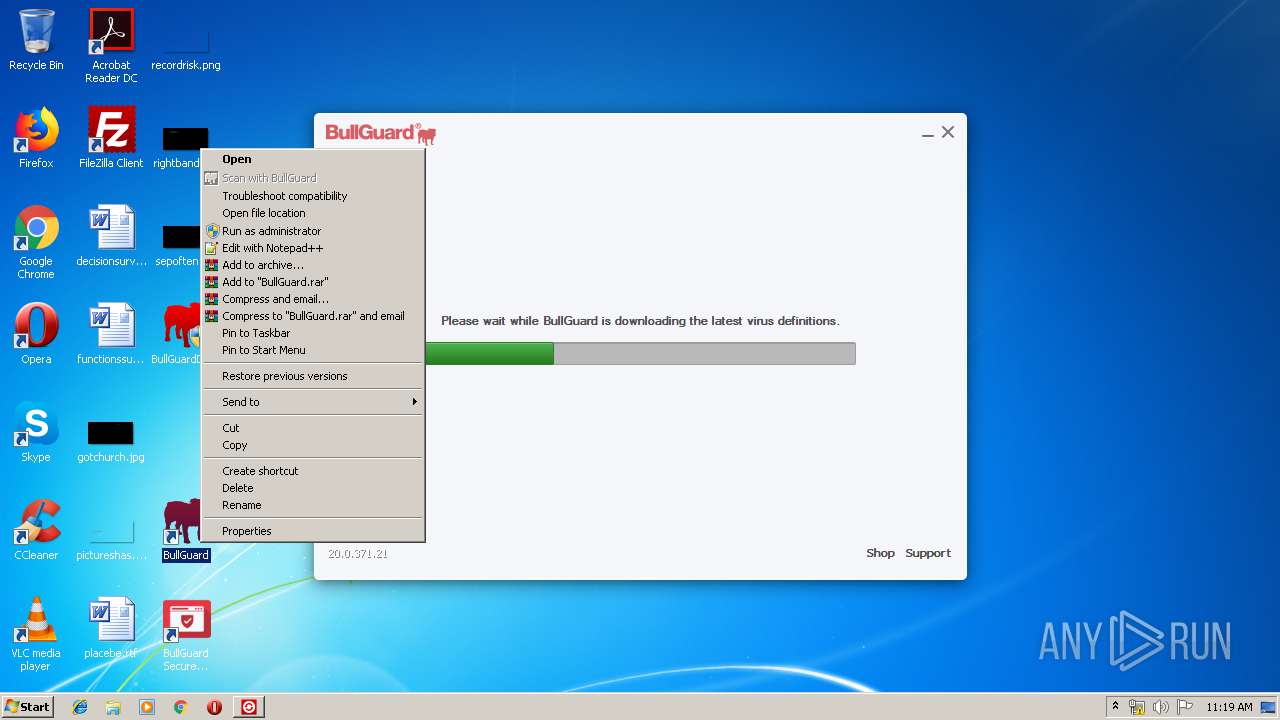Click the Action Center flag icon
1280x720 pixels.
coord(1184,707)
